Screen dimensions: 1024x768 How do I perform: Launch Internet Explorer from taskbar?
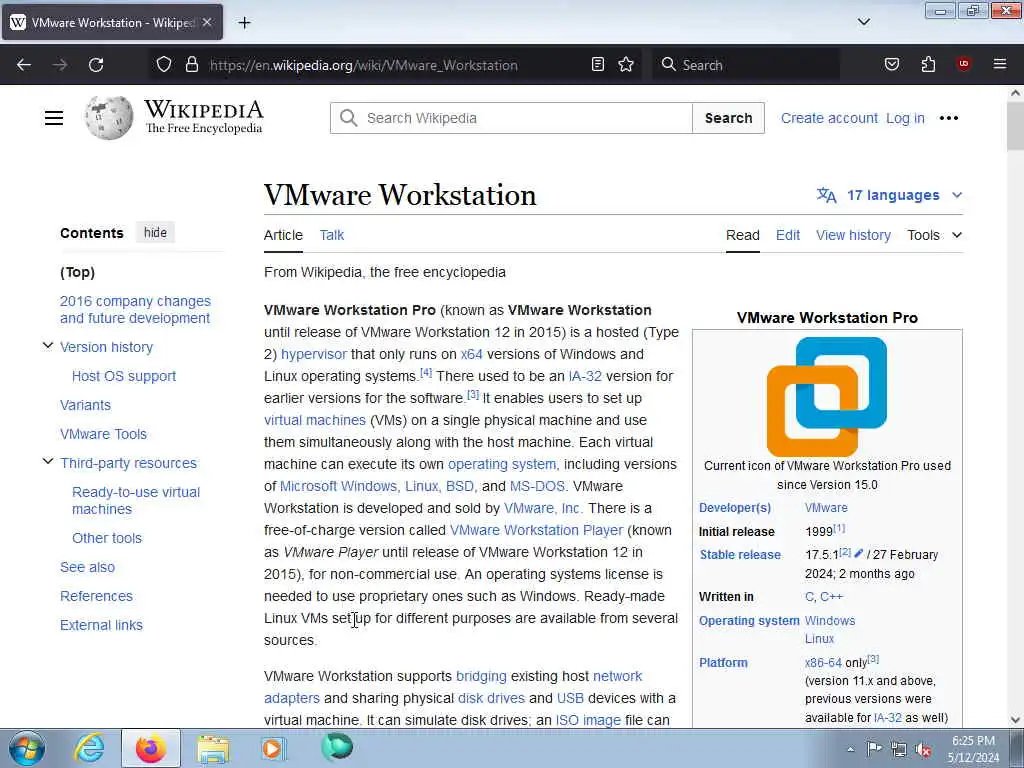89,748
